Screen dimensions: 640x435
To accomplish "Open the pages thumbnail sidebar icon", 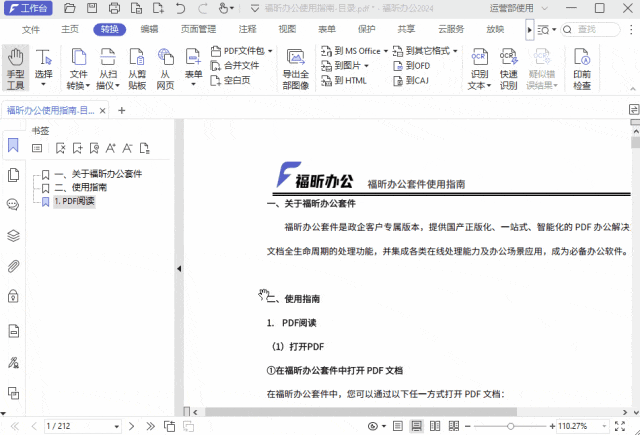I will 13,175.
